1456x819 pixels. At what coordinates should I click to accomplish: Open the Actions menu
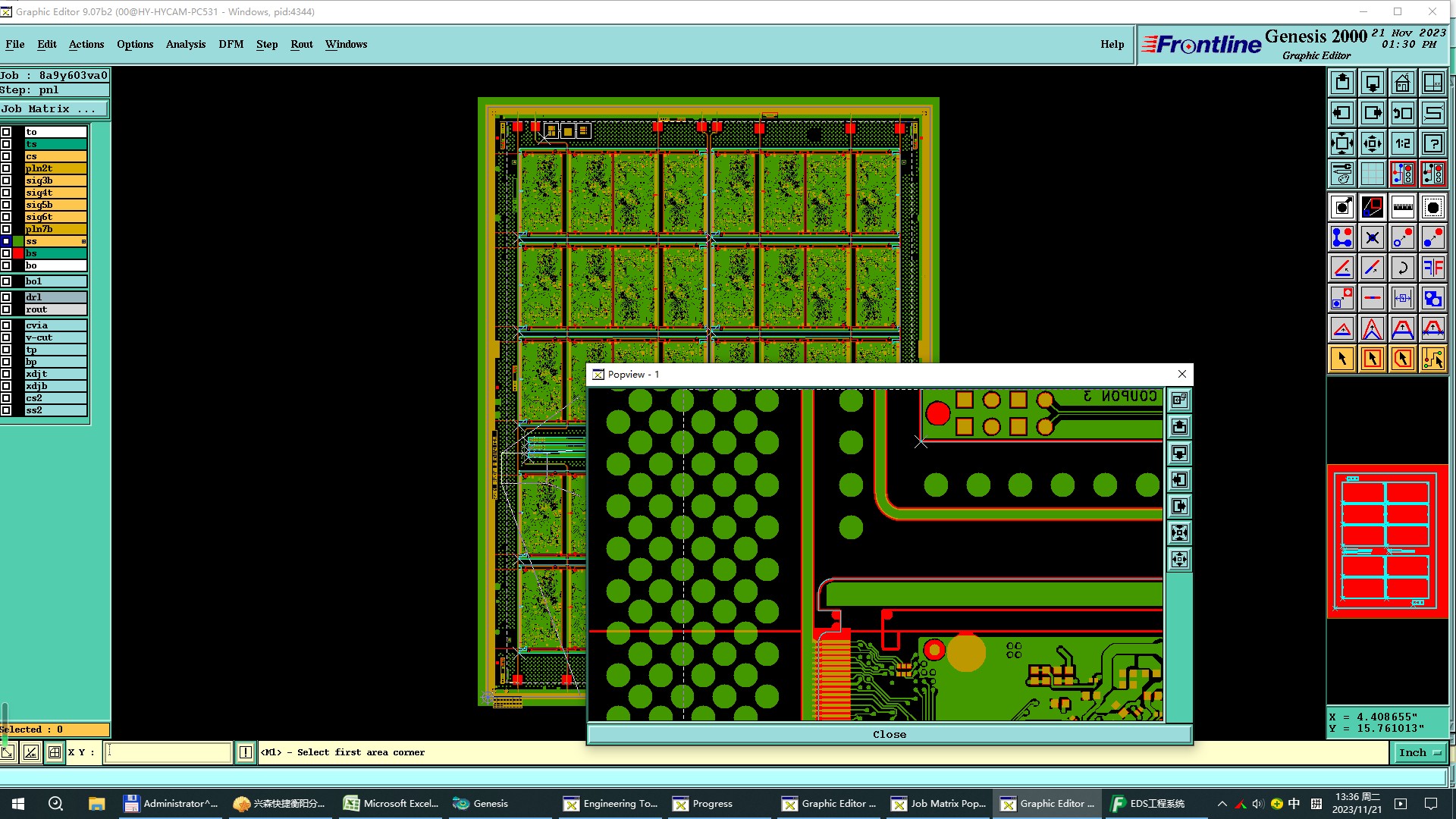(x=86, y=44)
